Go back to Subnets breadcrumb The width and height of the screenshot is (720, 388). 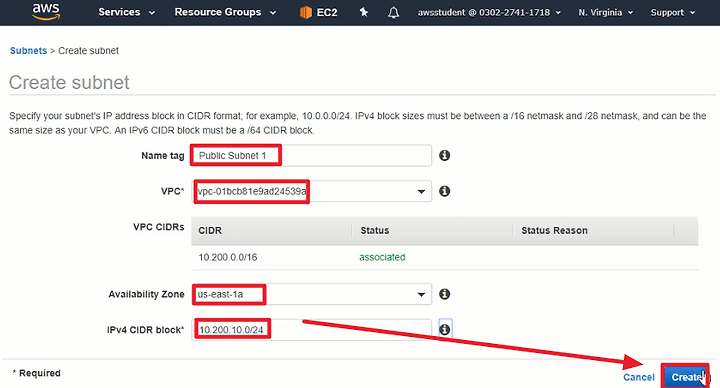28,51
